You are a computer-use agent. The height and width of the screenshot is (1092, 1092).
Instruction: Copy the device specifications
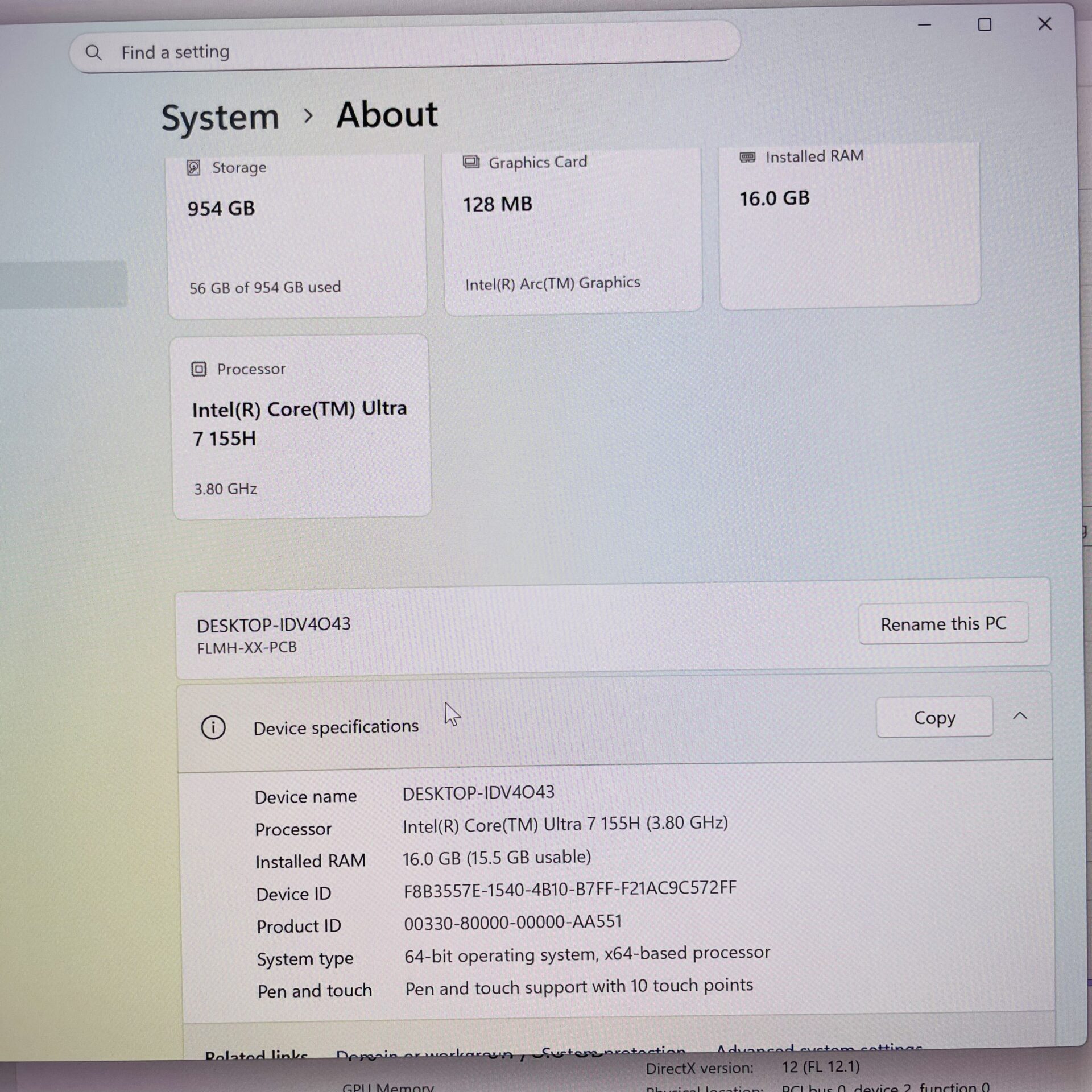click(934, 717)
